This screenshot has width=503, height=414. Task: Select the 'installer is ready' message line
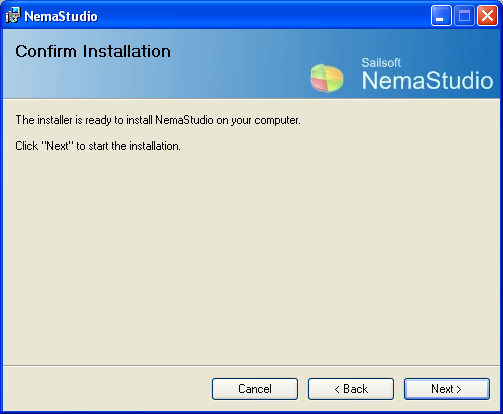tap(158, 120)
